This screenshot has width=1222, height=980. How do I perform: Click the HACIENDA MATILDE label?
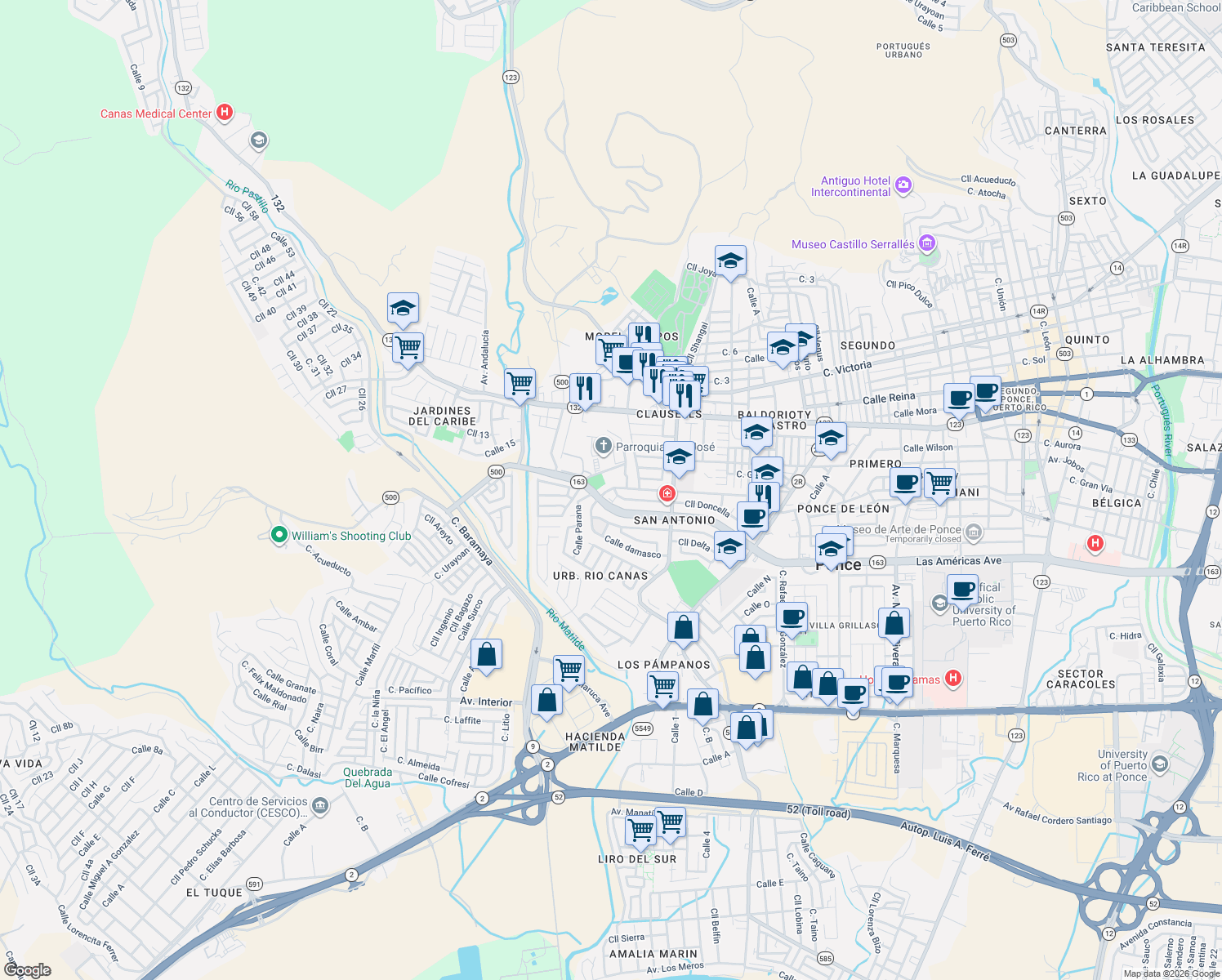[x=595, y=742]
